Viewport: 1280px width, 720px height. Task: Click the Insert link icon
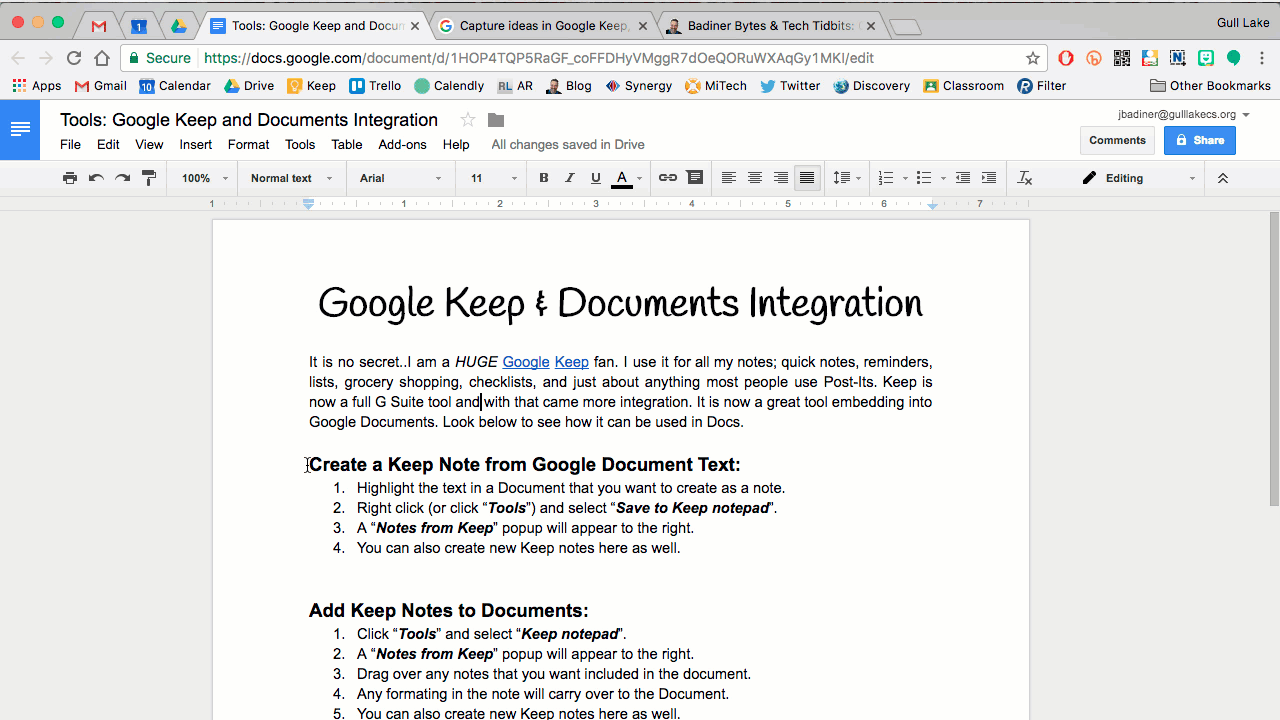click(x=668, y=178)
